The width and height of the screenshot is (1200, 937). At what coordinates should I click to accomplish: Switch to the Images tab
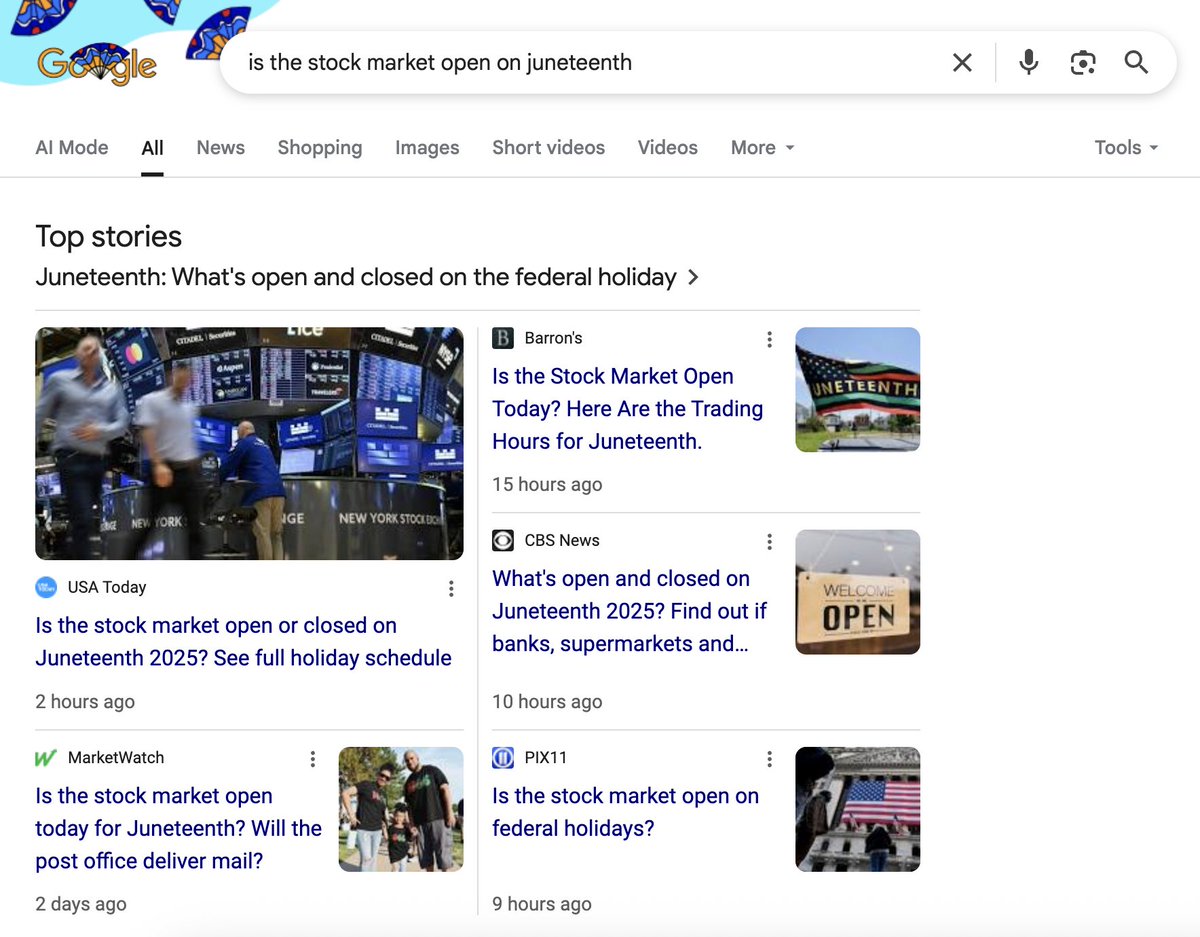coord(427,148)
